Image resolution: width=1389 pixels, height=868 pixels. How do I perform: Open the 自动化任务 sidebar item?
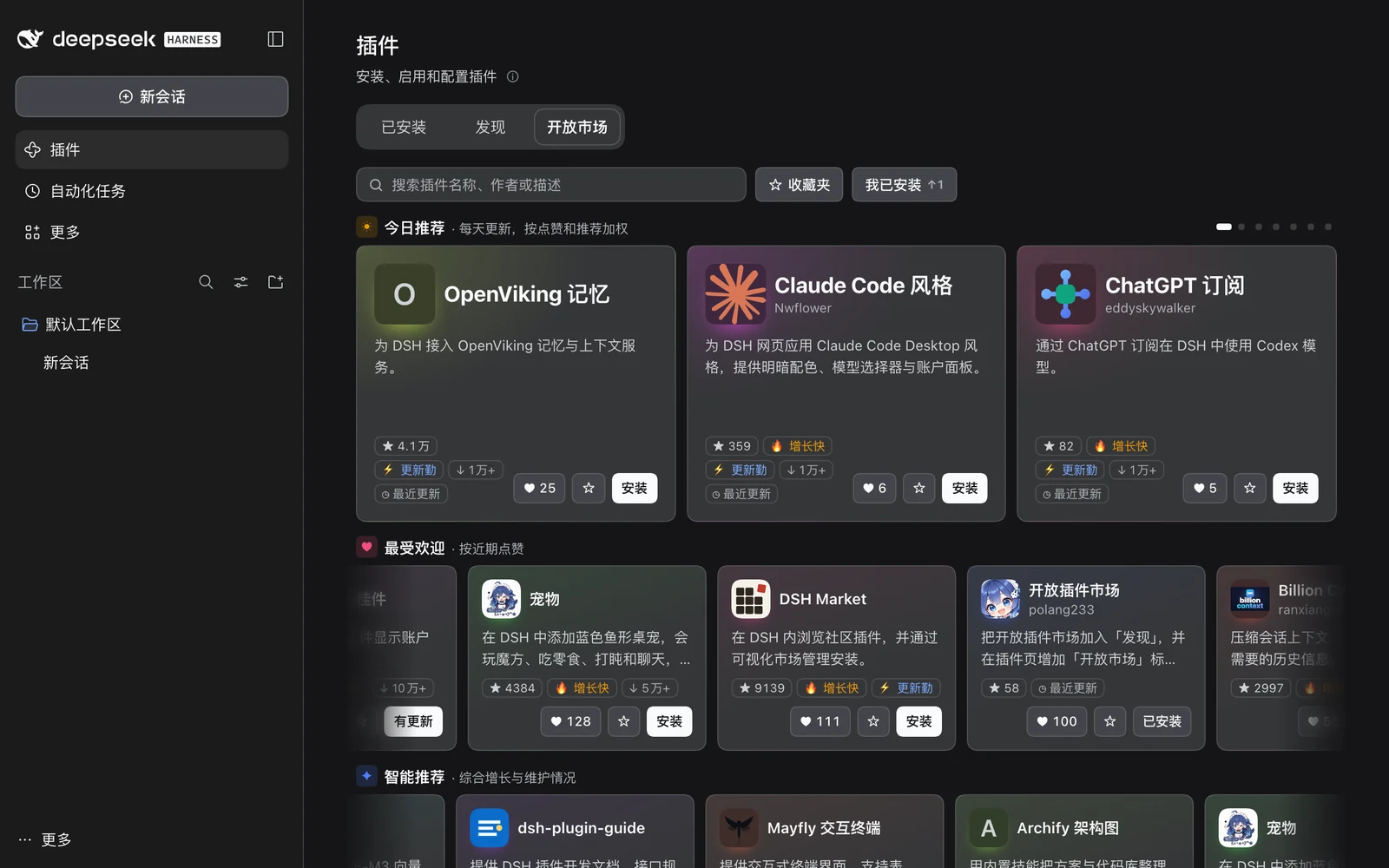tap(152, 191)
